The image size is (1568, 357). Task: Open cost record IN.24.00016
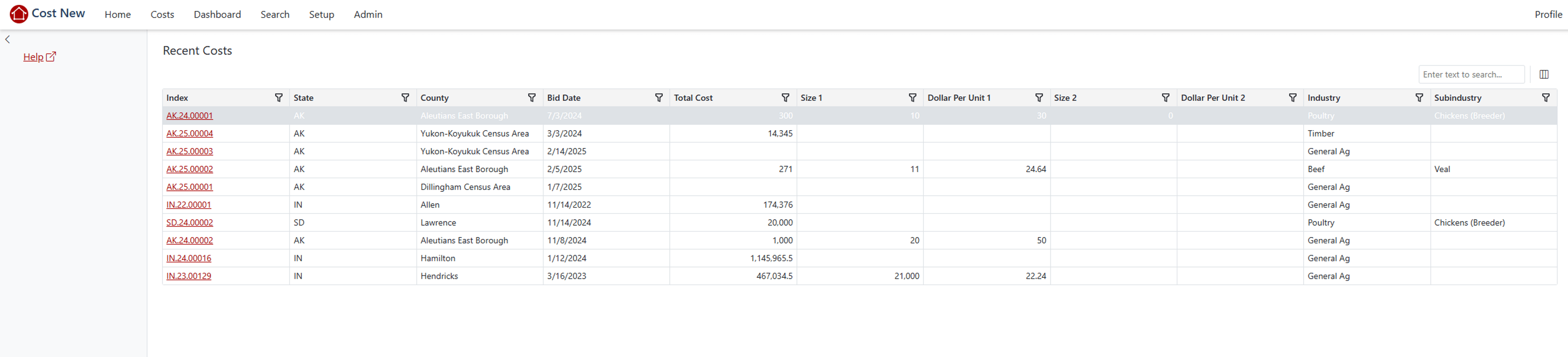[189, 258]
